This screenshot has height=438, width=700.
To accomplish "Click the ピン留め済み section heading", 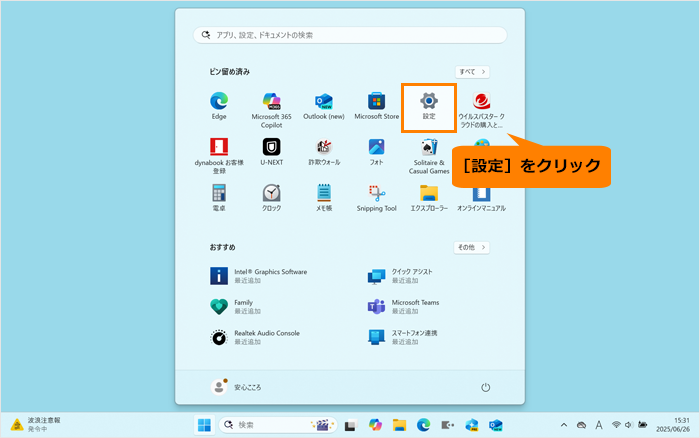I will (229, 72).
